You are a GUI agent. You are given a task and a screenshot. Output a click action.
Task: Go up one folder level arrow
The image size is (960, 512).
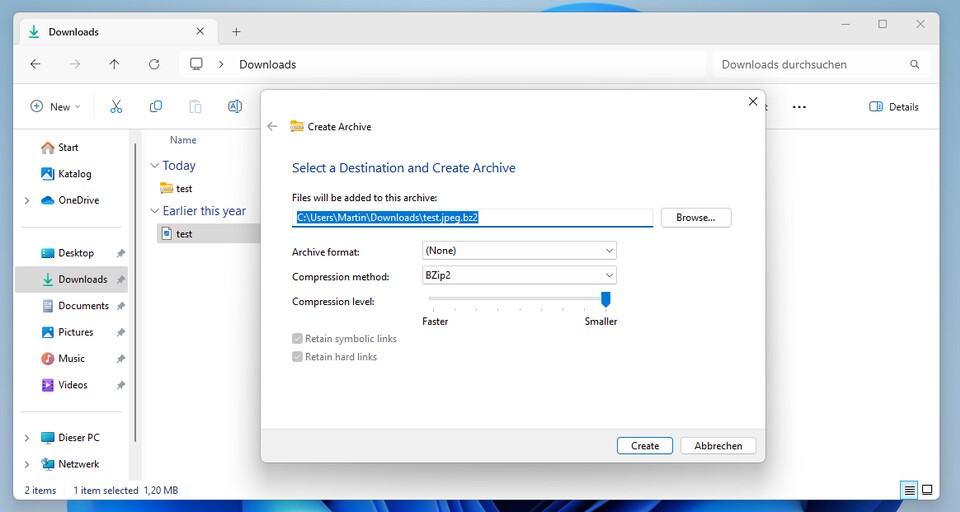tap(114, 64)
